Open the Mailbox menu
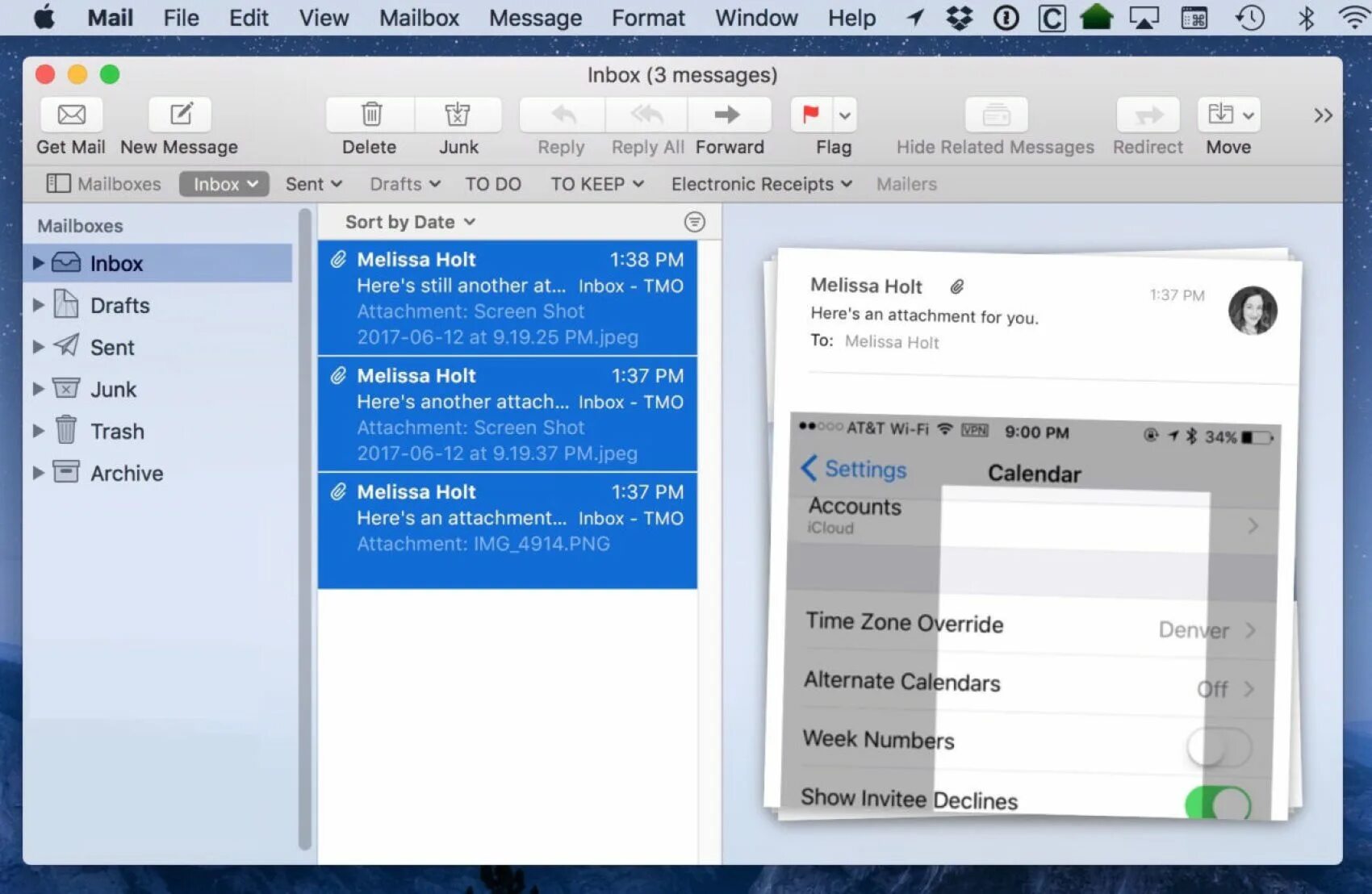1372x894 pixels. pyautogui.click(x=419, y=17)
